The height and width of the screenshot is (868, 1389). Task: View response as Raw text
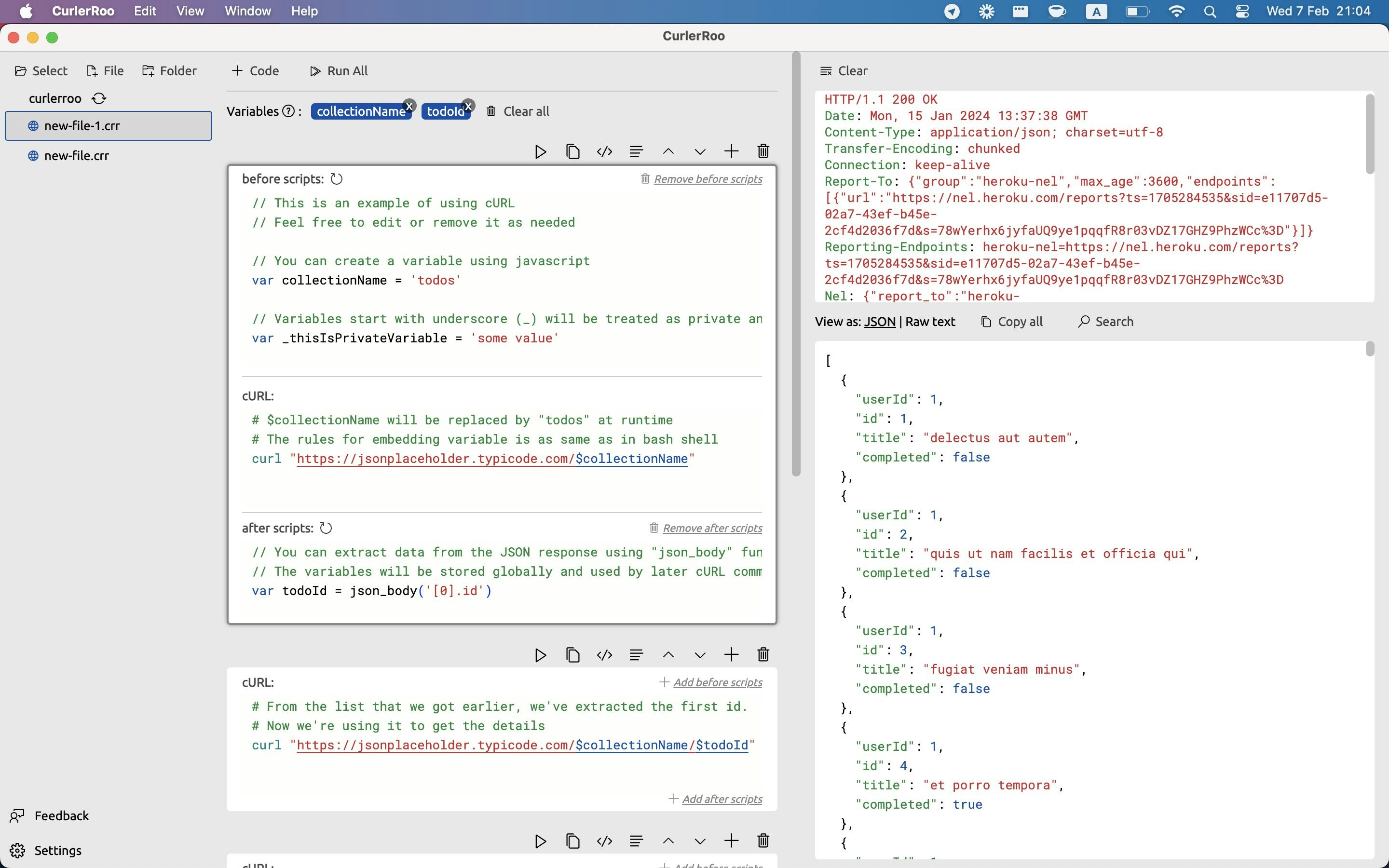click(x=930, y=322)
